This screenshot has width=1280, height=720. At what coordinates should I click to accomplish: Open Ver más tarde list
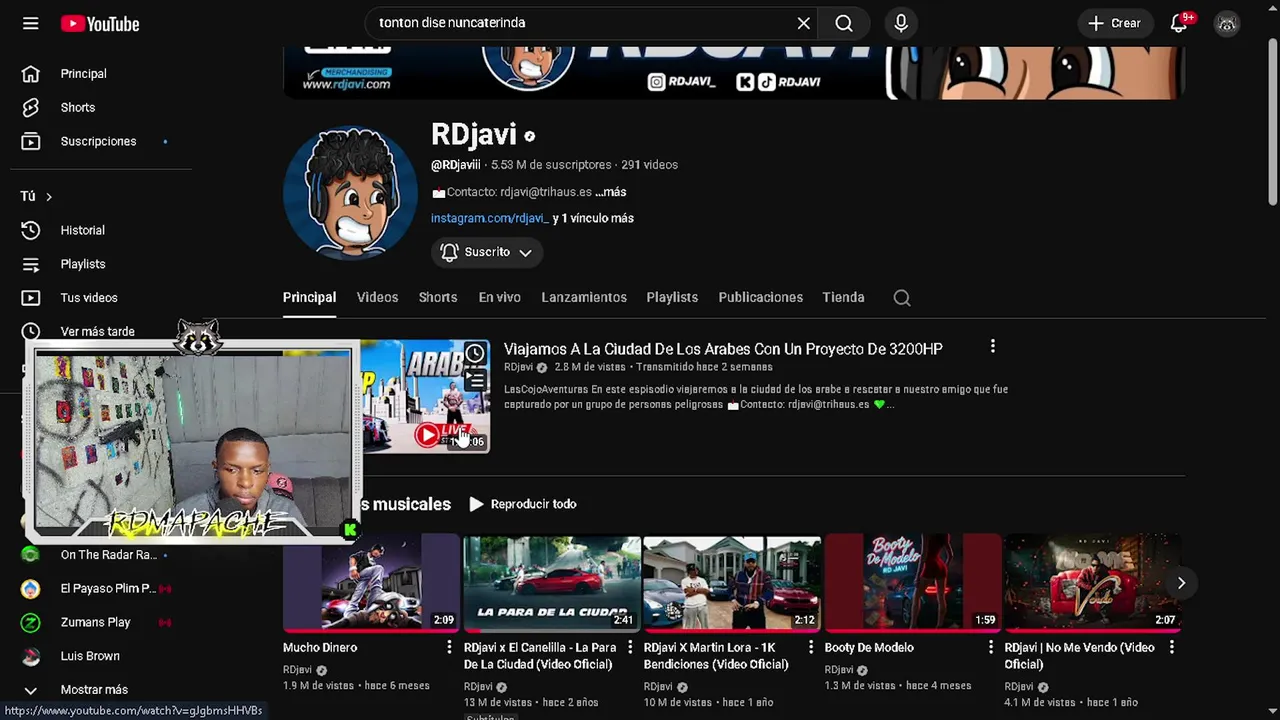(x=97, y=331)
